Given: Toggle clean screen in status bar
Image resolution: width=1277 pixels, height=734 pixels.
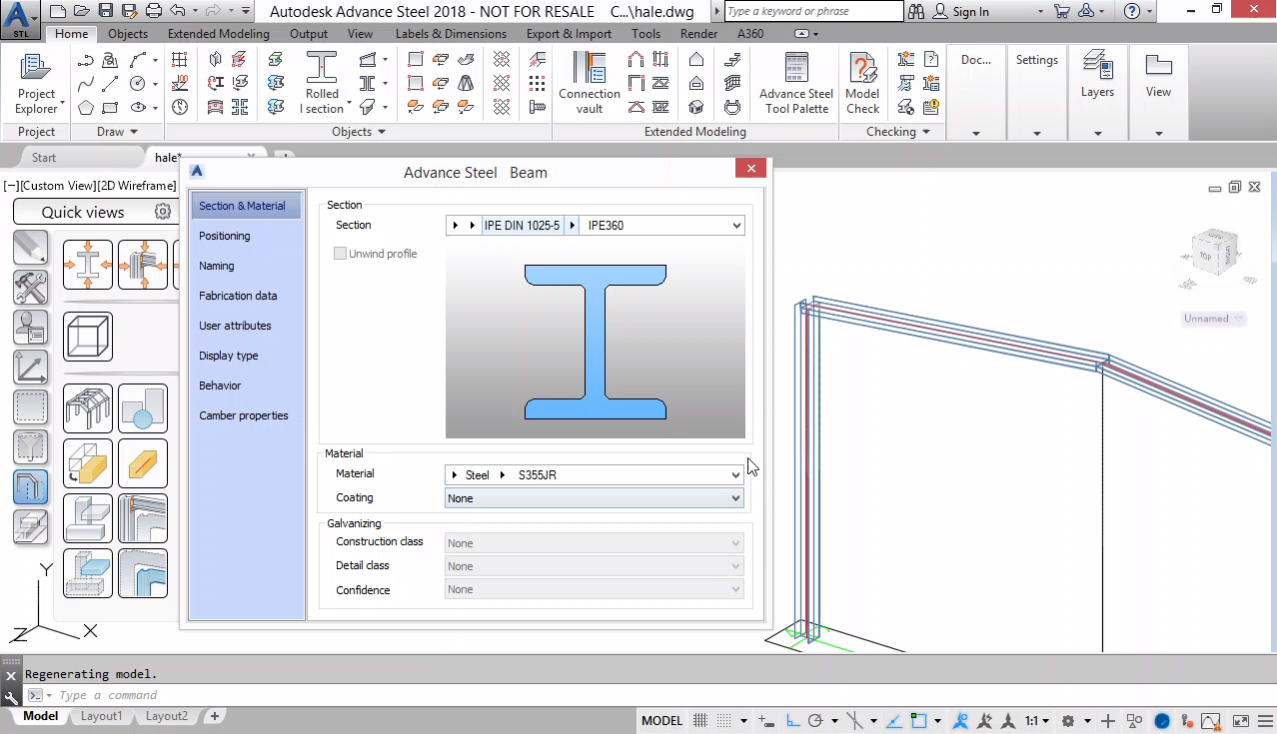Looking at the screenshot, I should coord(1241,720).
